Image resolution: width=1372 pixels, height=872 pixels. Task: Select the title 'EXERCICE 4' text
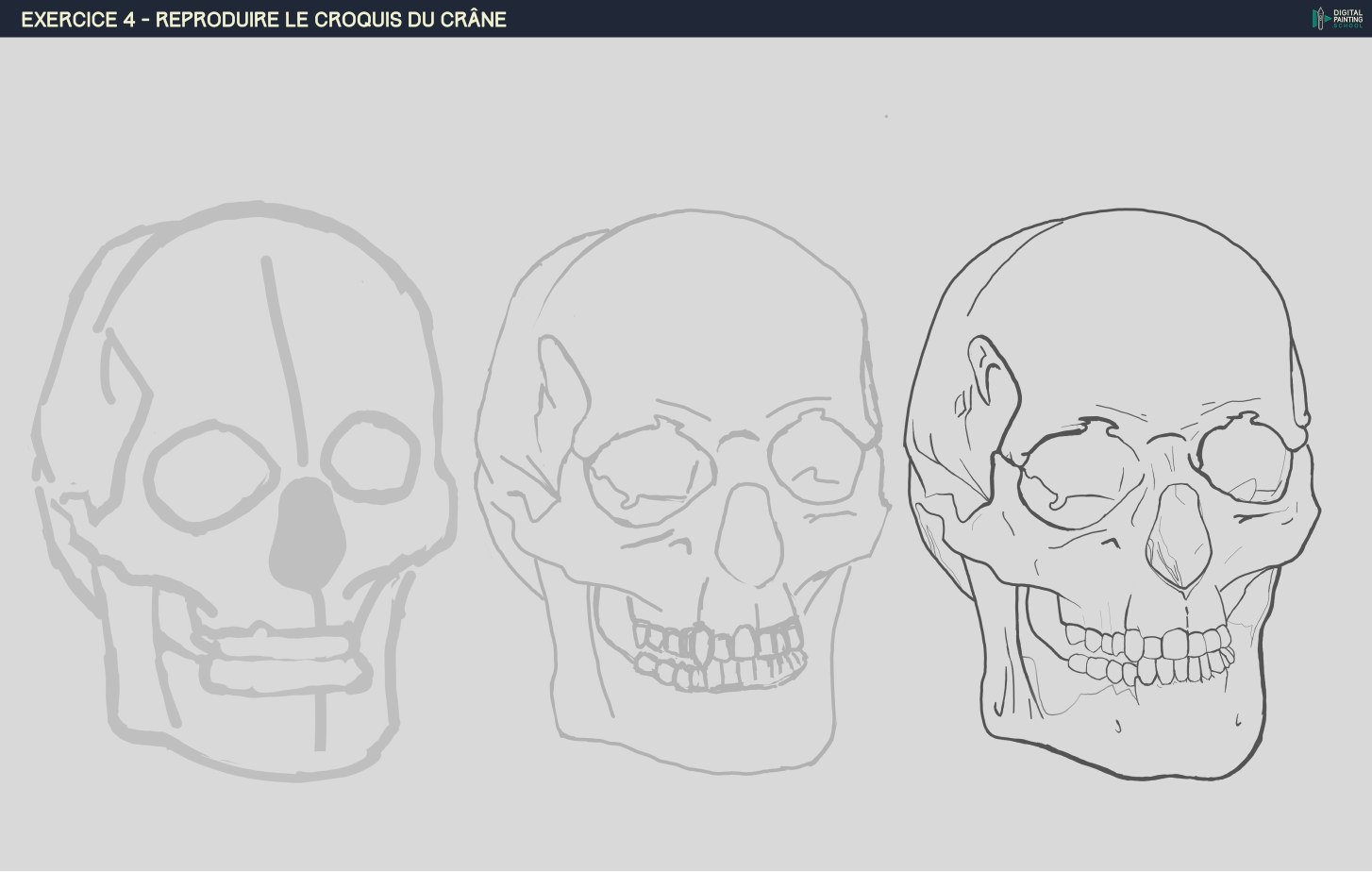tap(75, 18)
